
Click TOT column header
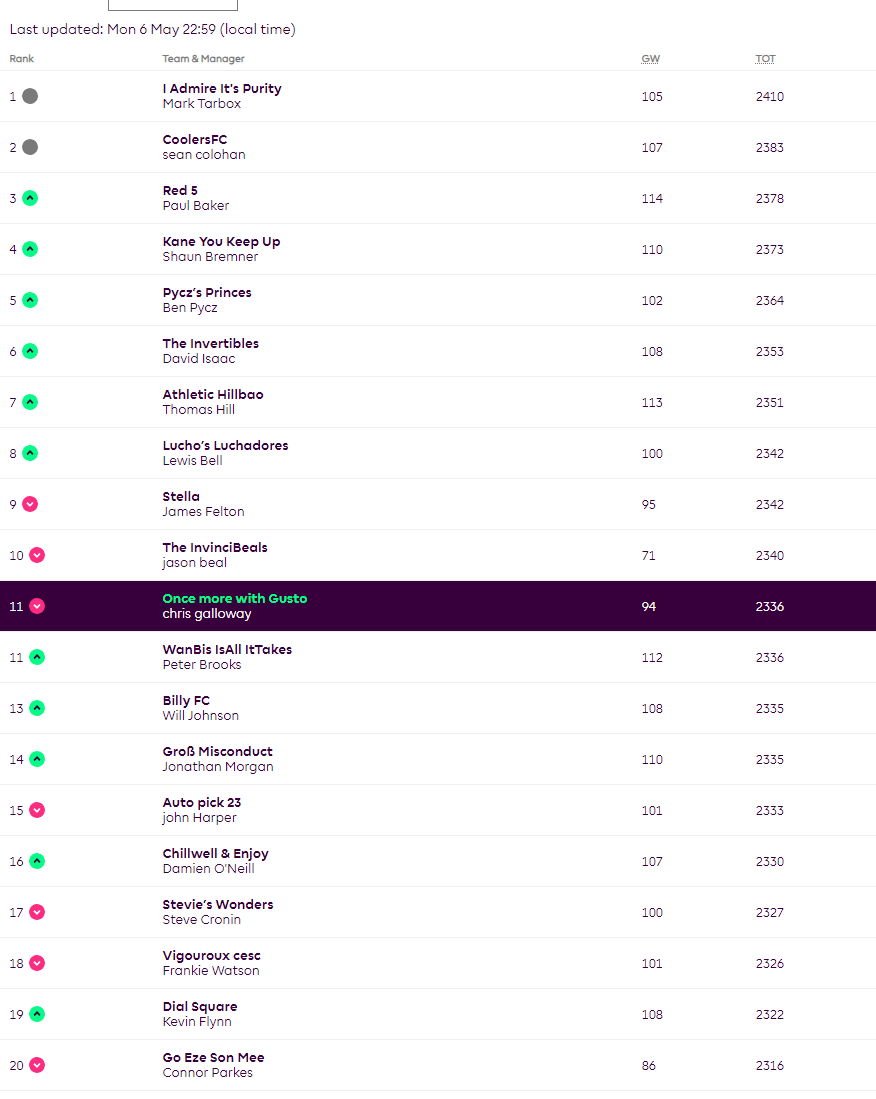[x=765, y=59]
